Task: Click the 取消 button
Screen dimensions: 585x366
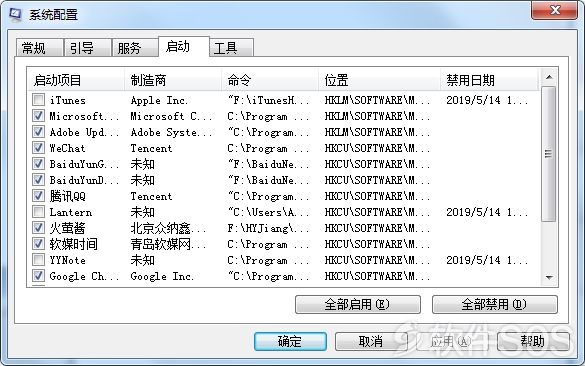Action: [371, 341]
